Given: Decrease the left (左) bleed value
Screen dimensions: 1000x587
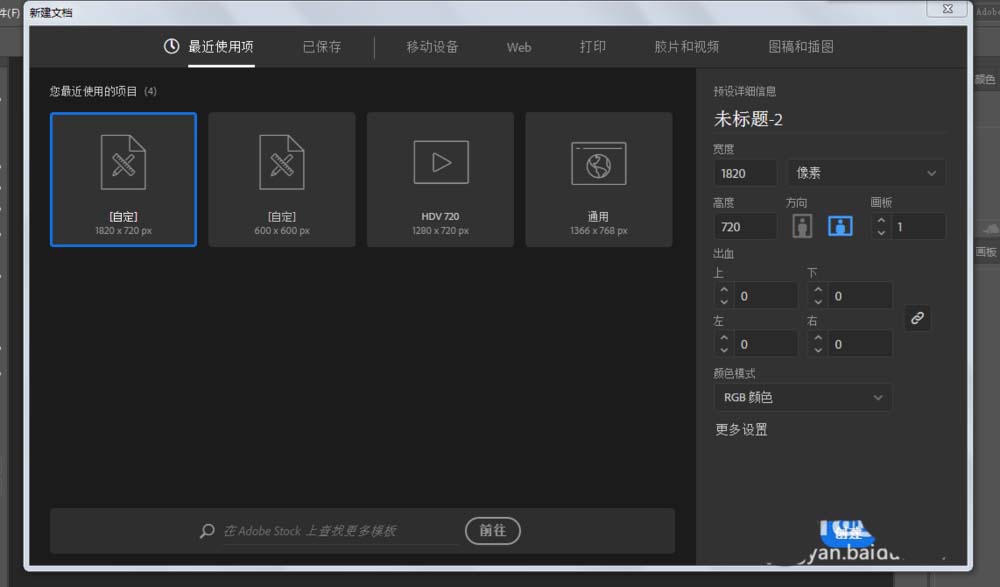Looking at the screenshot, I should coord(724,350).
